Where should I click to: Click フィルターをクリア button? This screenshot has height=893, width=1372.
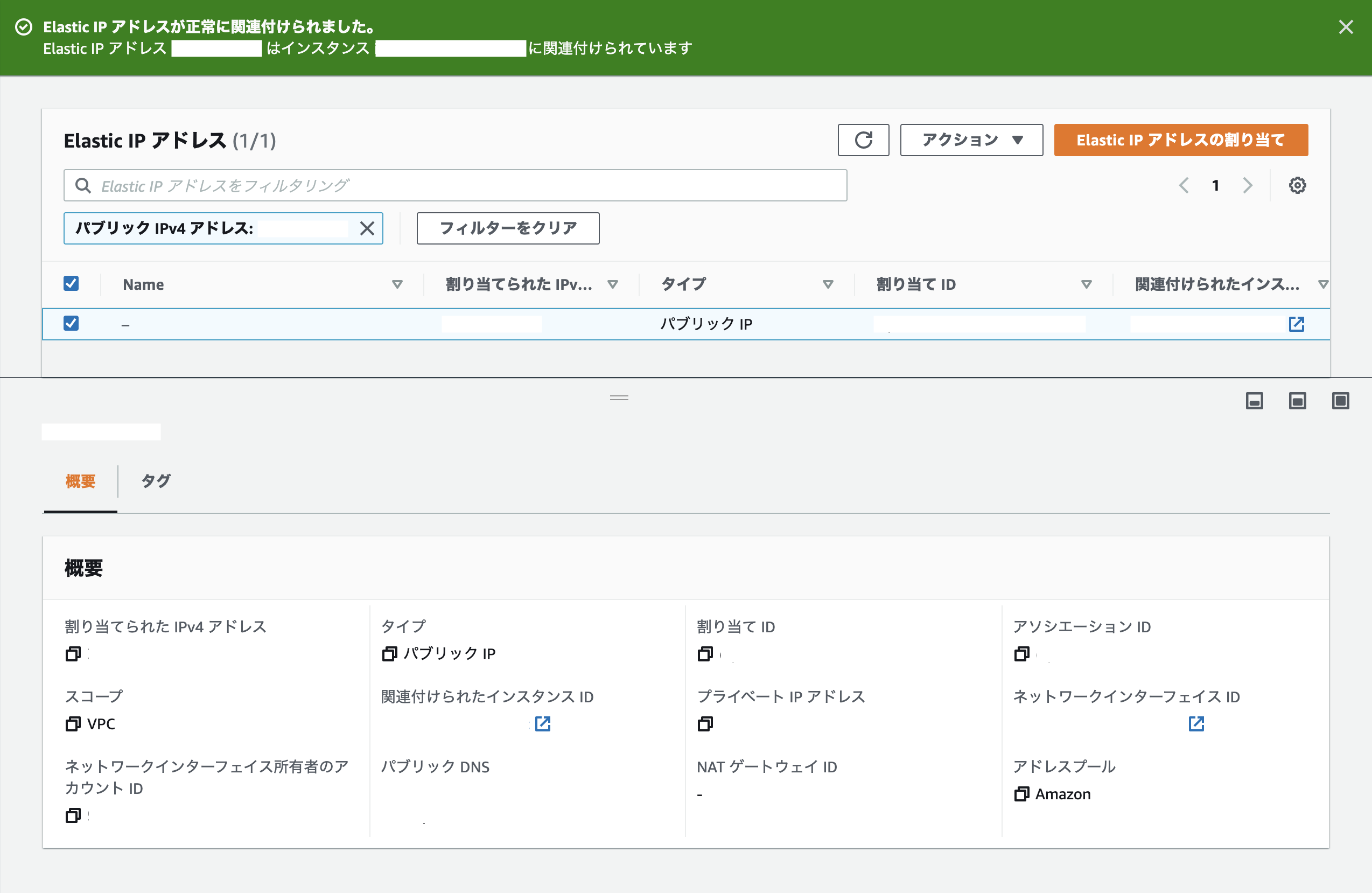[508, 228]
